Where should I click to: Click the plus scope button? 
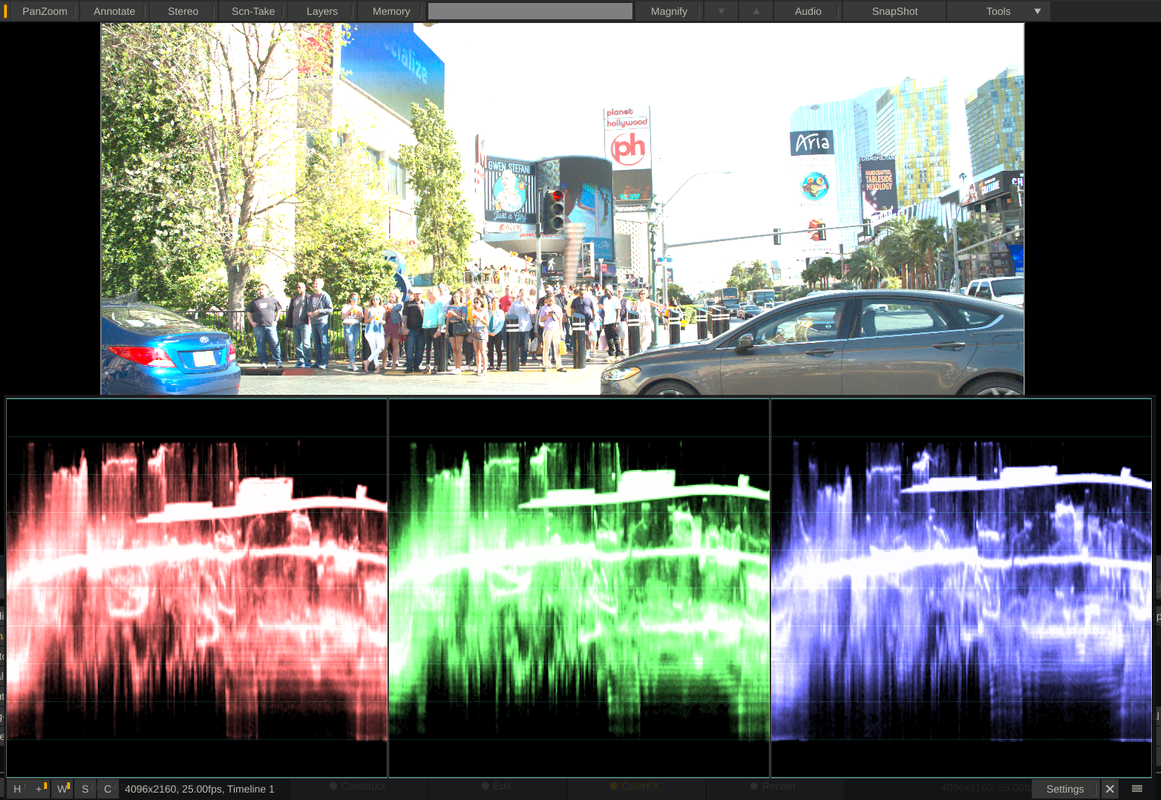(x=40, y=789)
